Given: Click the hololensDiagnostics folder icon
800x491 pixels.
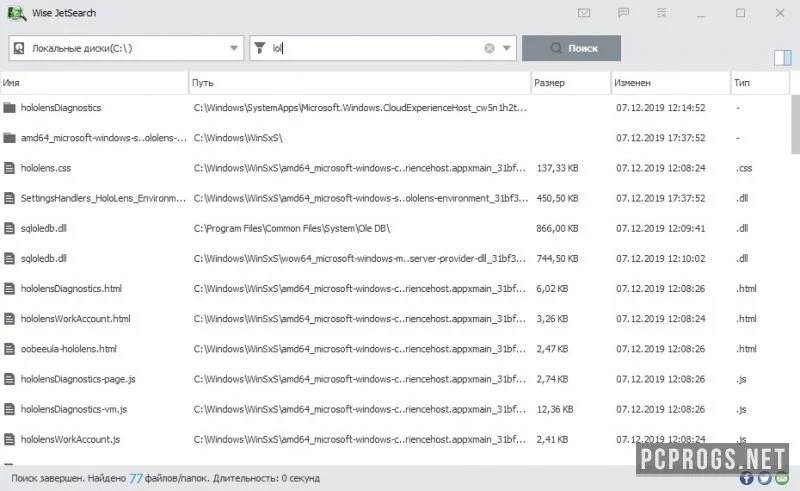Looking at the screenshot, I should (9, 108).
